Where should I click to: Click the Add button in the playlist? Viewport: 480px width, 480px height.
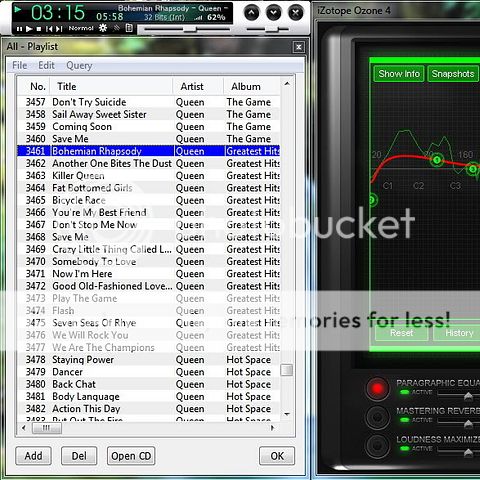(33, 456)
